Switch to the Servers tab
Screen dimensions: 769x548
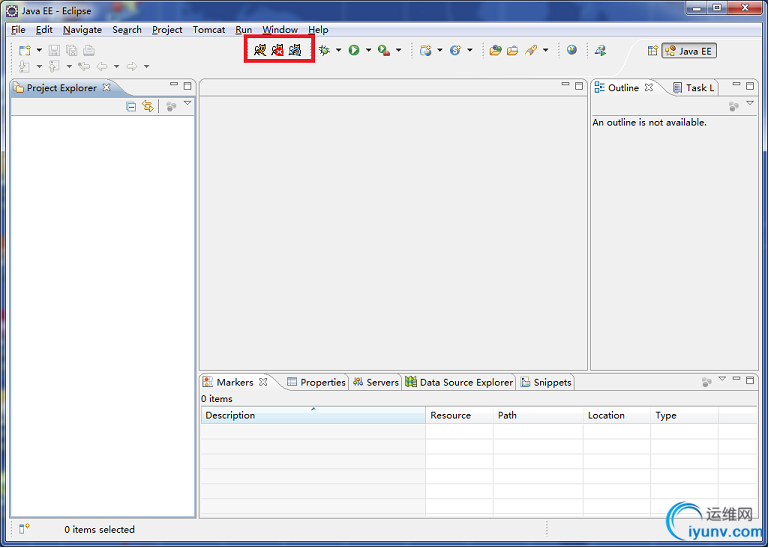pos(376,382)
